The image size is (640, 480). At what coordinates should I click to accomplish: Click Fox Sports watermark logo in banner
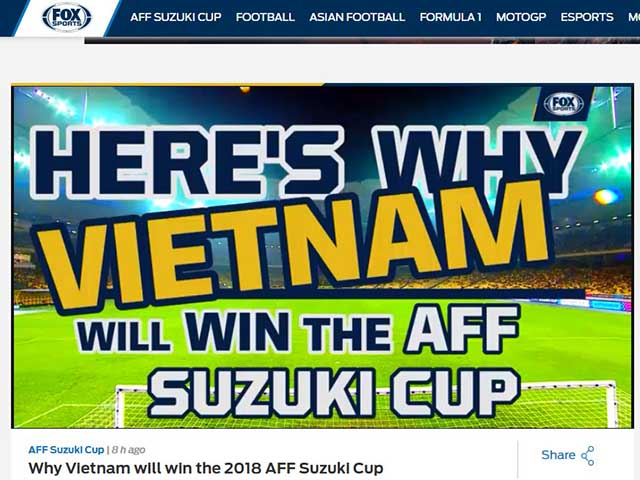(x=564, y=104)
